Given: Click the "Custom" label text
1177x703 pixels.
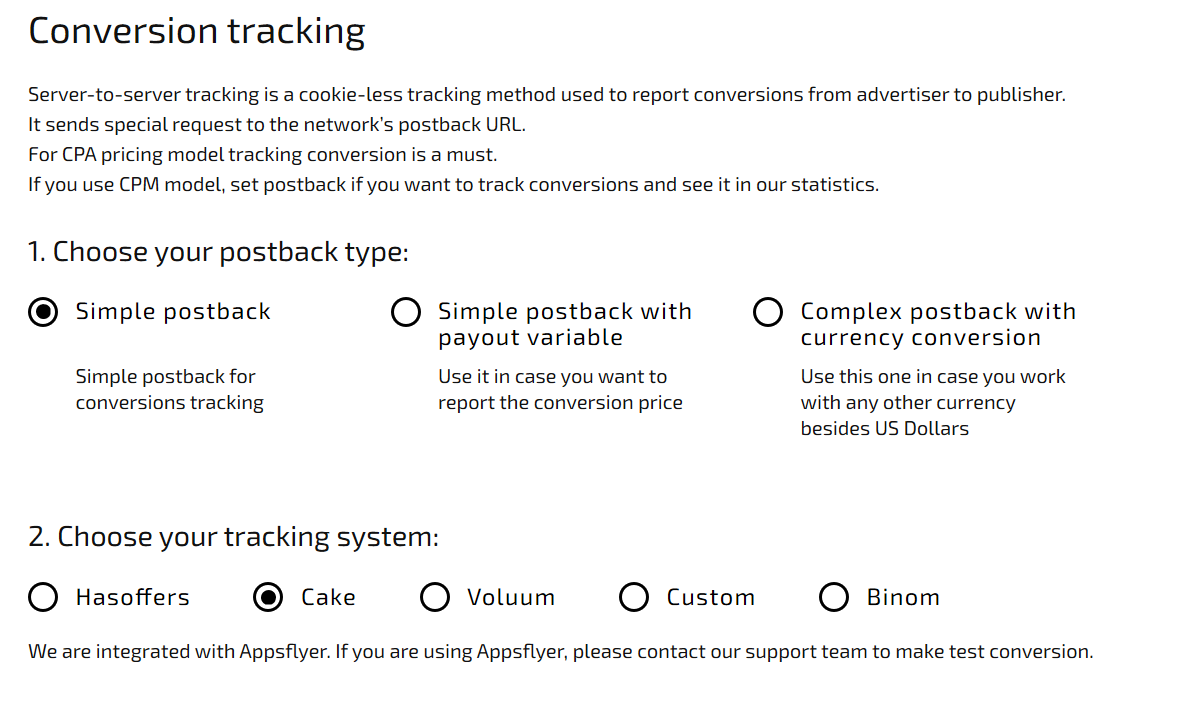Looking at the screenshot, I should click(710, 598).
